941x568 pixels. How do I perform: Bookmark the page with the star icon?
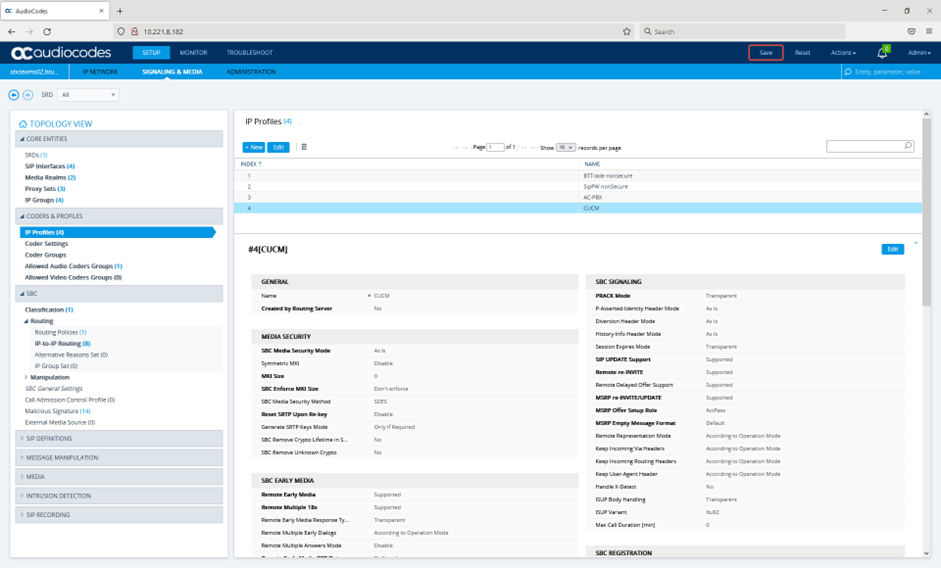click(627, 31)
